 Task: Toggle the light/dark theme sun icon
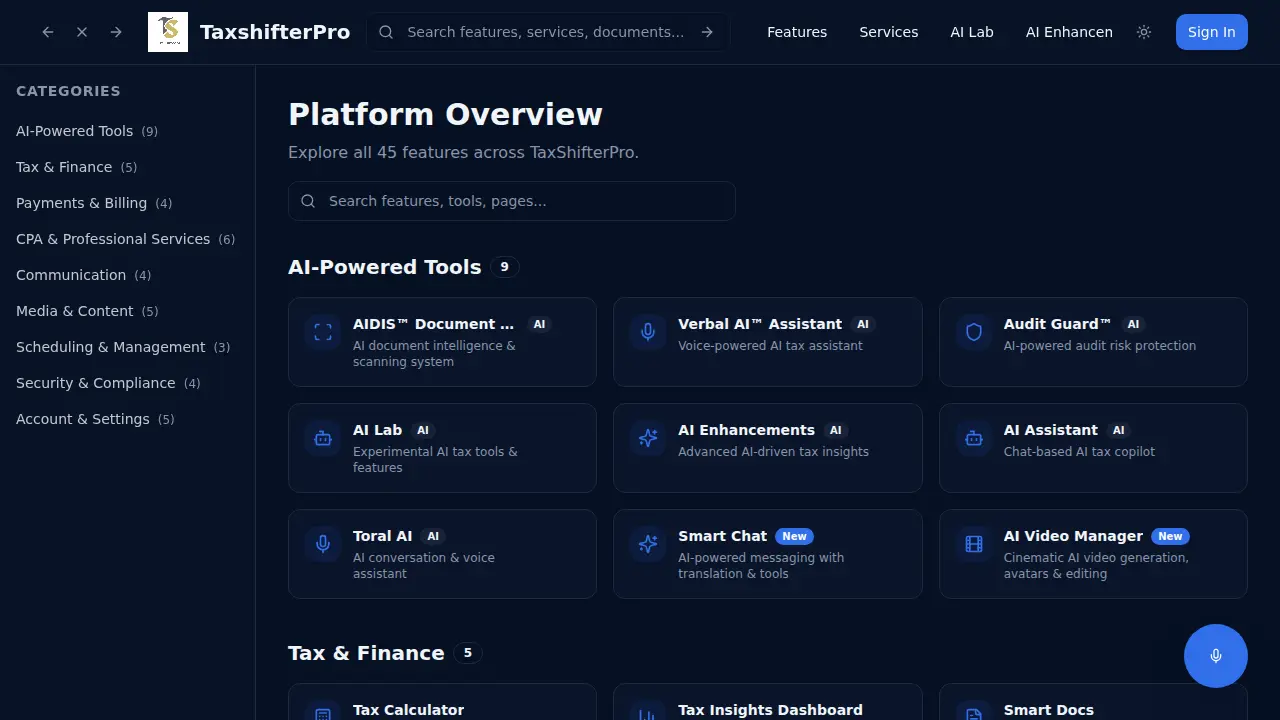[x=1144, y=32]
